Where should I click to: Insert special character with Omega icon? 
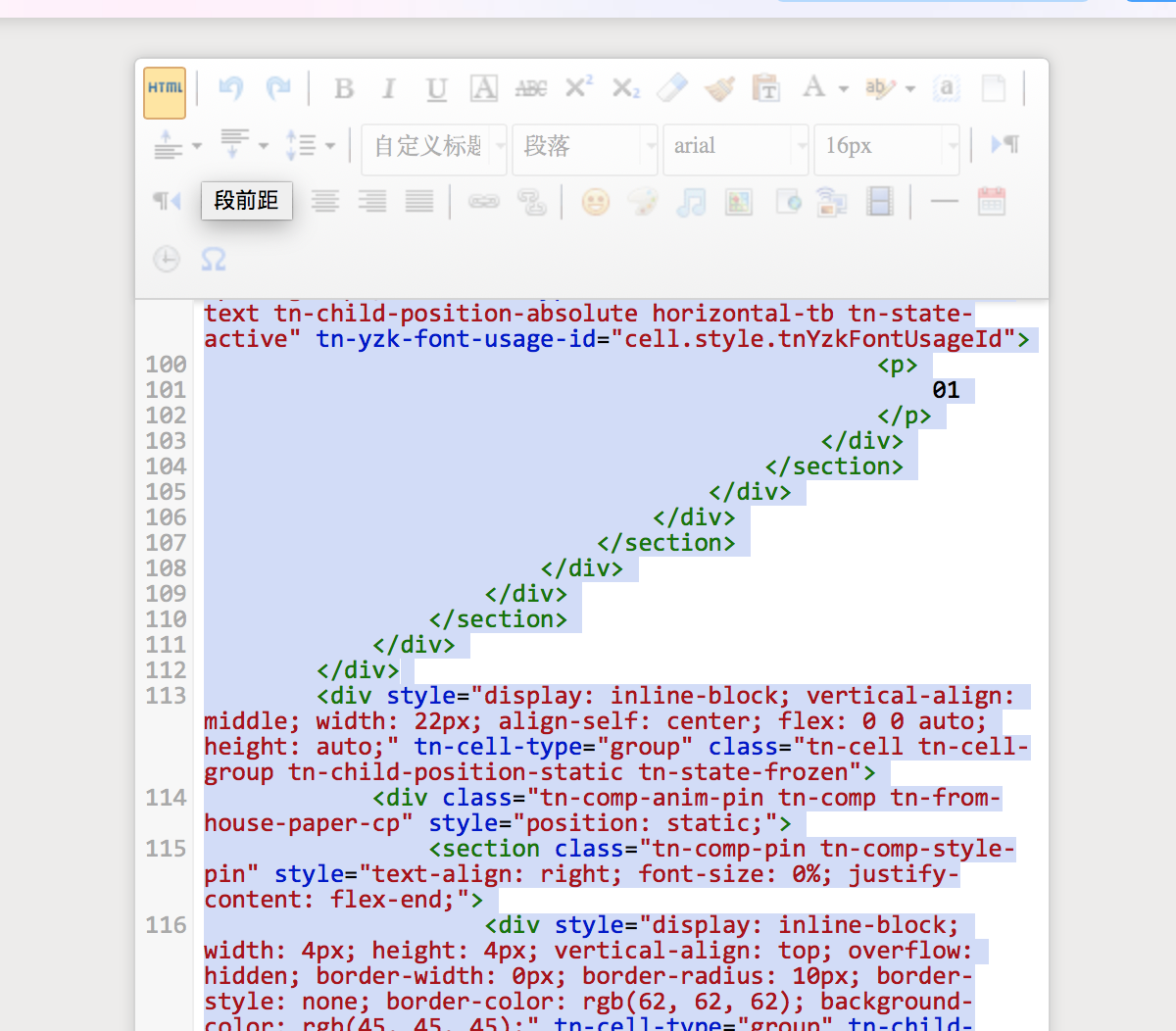coord(213,260)
